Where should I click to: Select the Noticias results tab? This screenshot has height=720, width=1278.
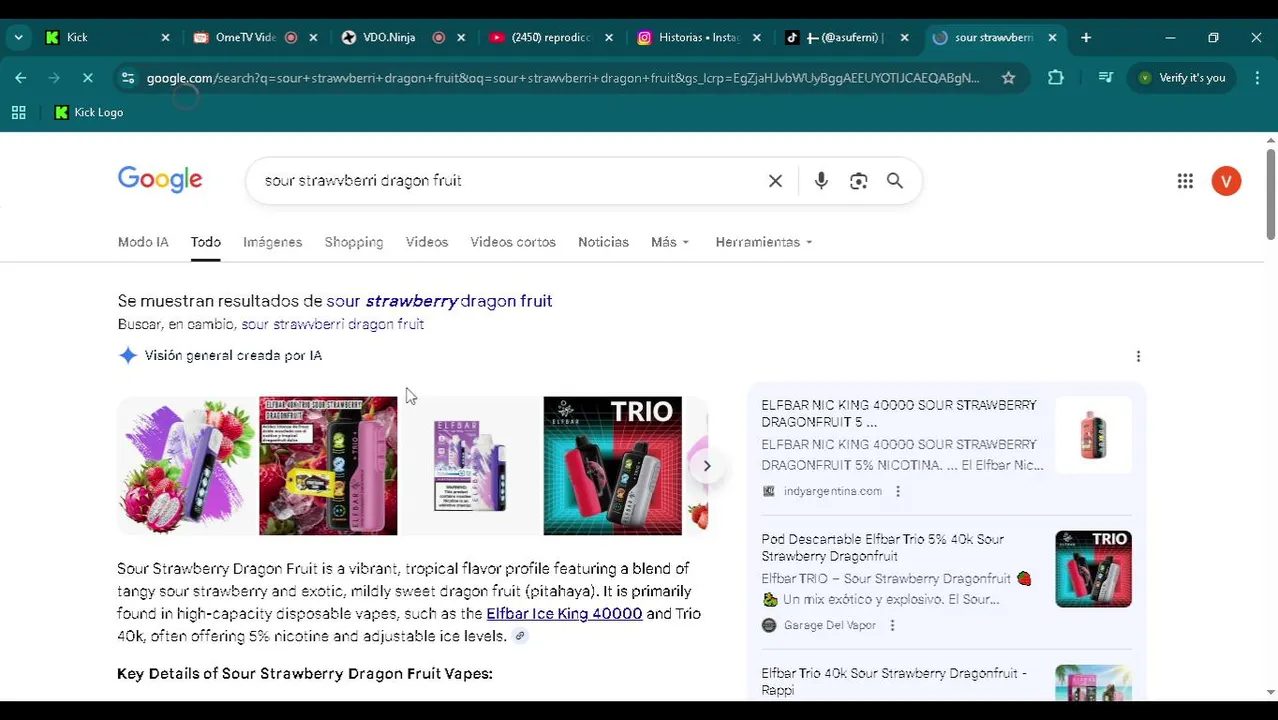(603, 242)
